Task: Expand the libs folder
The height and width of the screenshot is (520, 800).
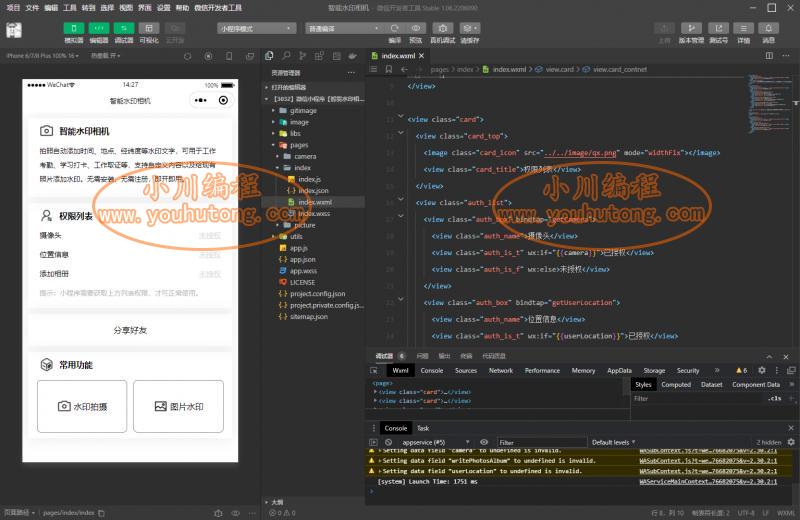Action: (x=295, y=133)
